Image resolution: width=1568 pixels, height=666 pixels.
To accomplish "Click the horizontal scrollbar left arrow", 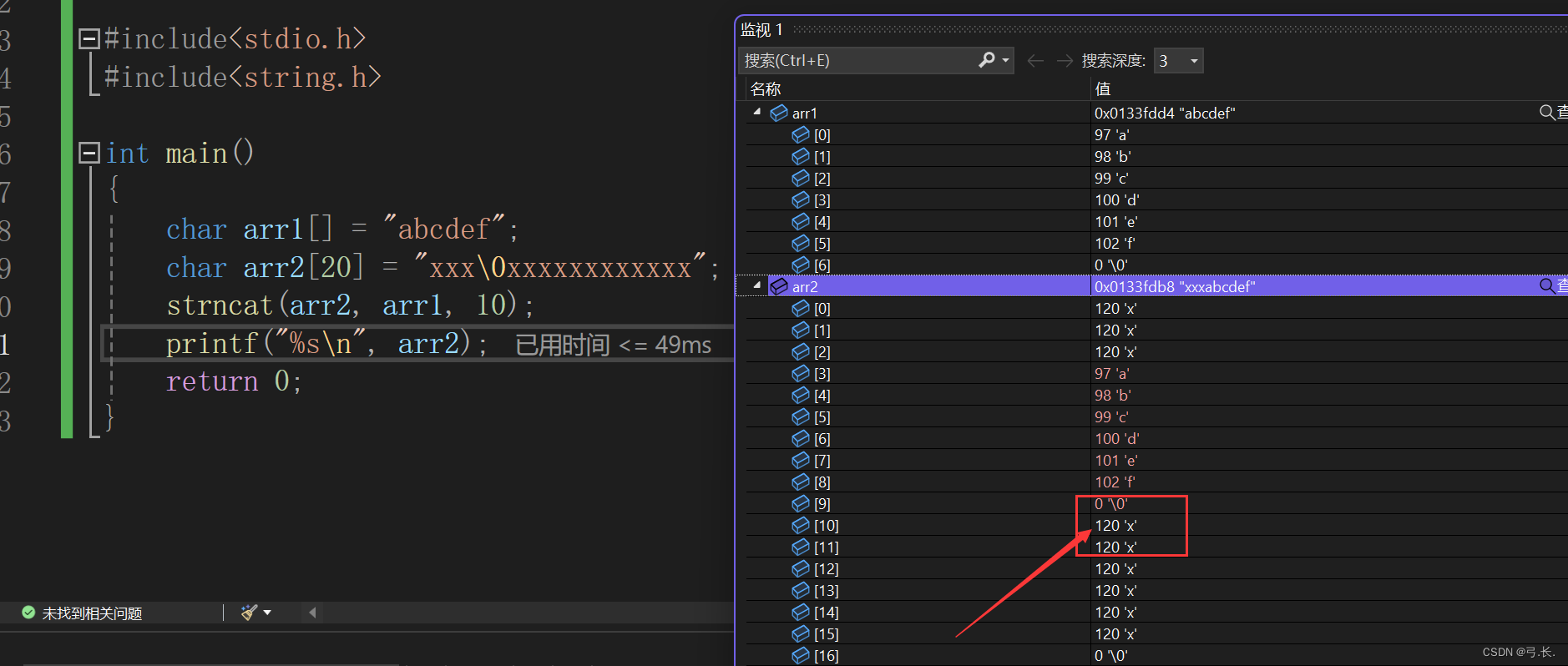I will (312, 613).
